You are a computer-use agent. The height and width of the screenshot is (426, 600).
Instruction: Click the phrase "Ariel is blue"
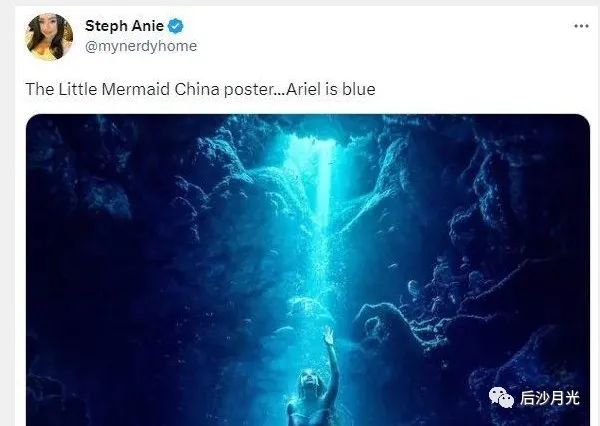coord(331,89)
